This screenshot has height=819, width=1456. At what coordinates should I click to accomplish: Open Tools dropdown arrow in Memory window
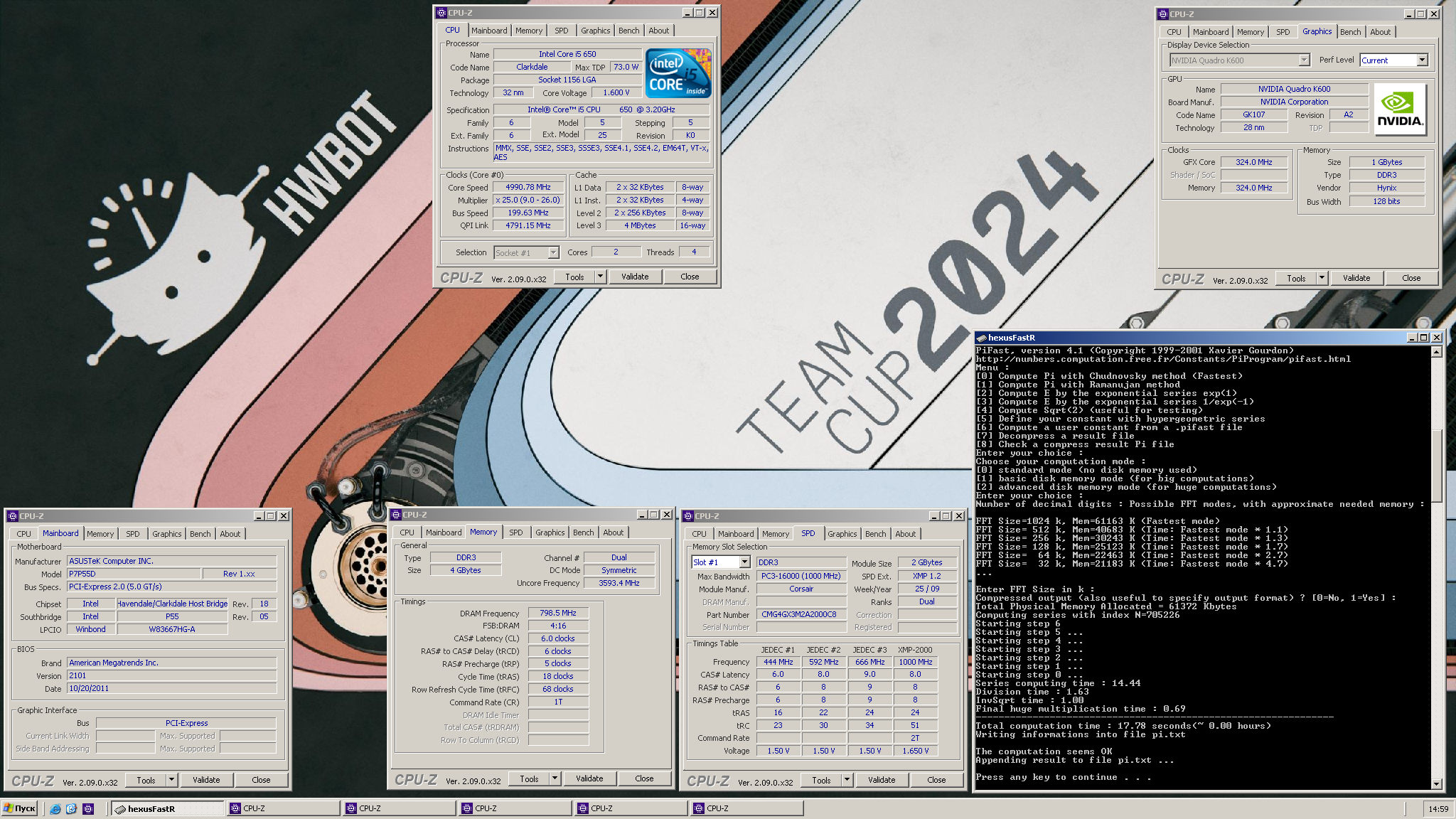[555, 778]
